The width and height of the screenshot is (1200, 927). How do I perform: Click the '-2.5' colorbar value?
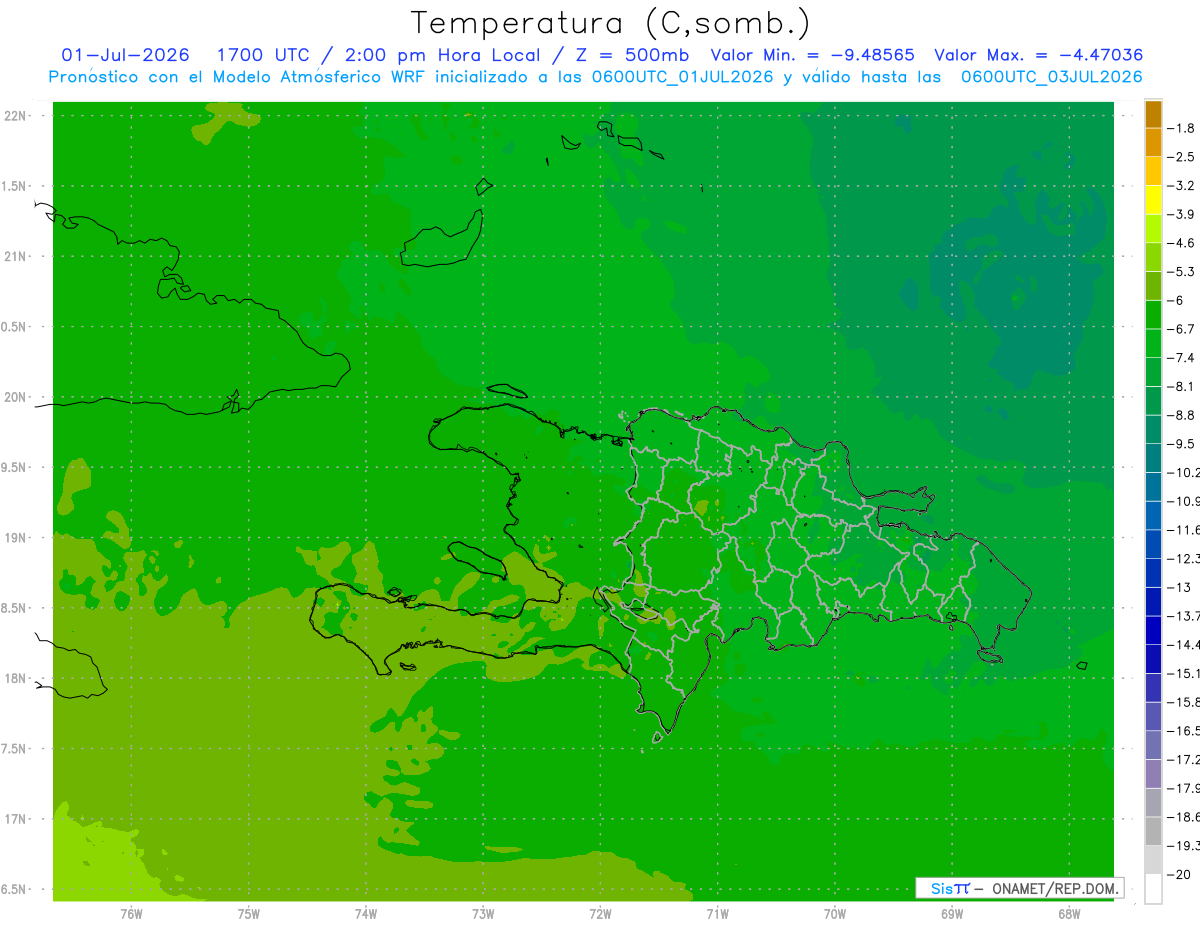coord(1181,157)
